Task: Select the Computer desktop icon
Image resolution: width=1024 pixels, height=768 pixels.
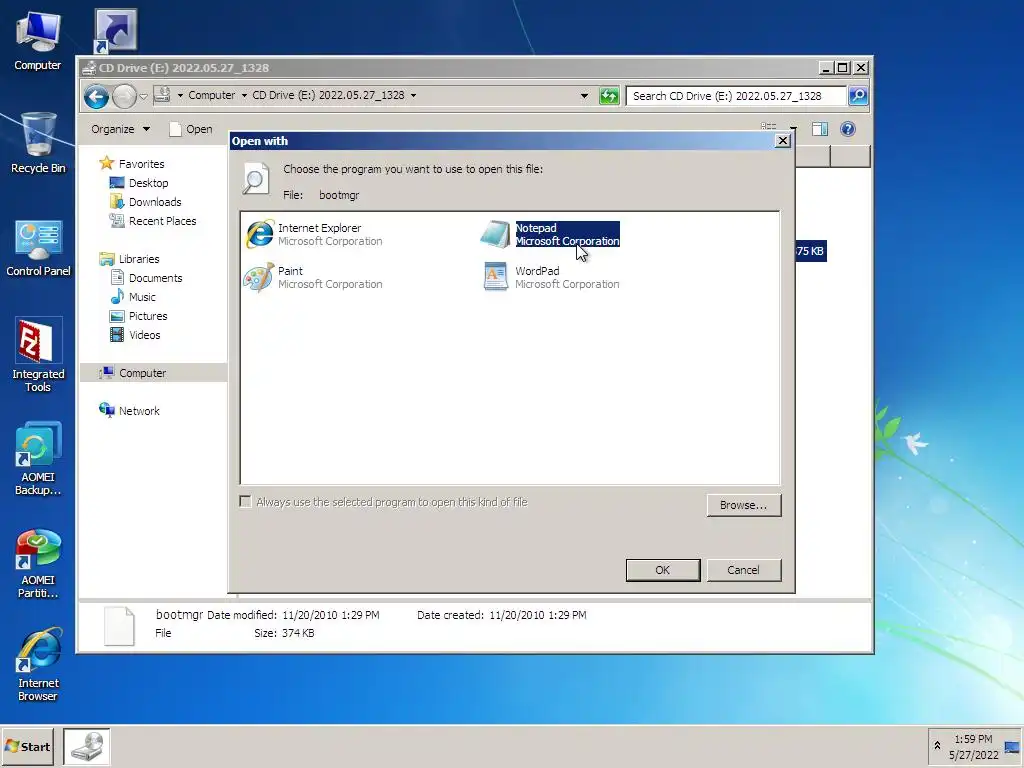Action: (38, 41)
